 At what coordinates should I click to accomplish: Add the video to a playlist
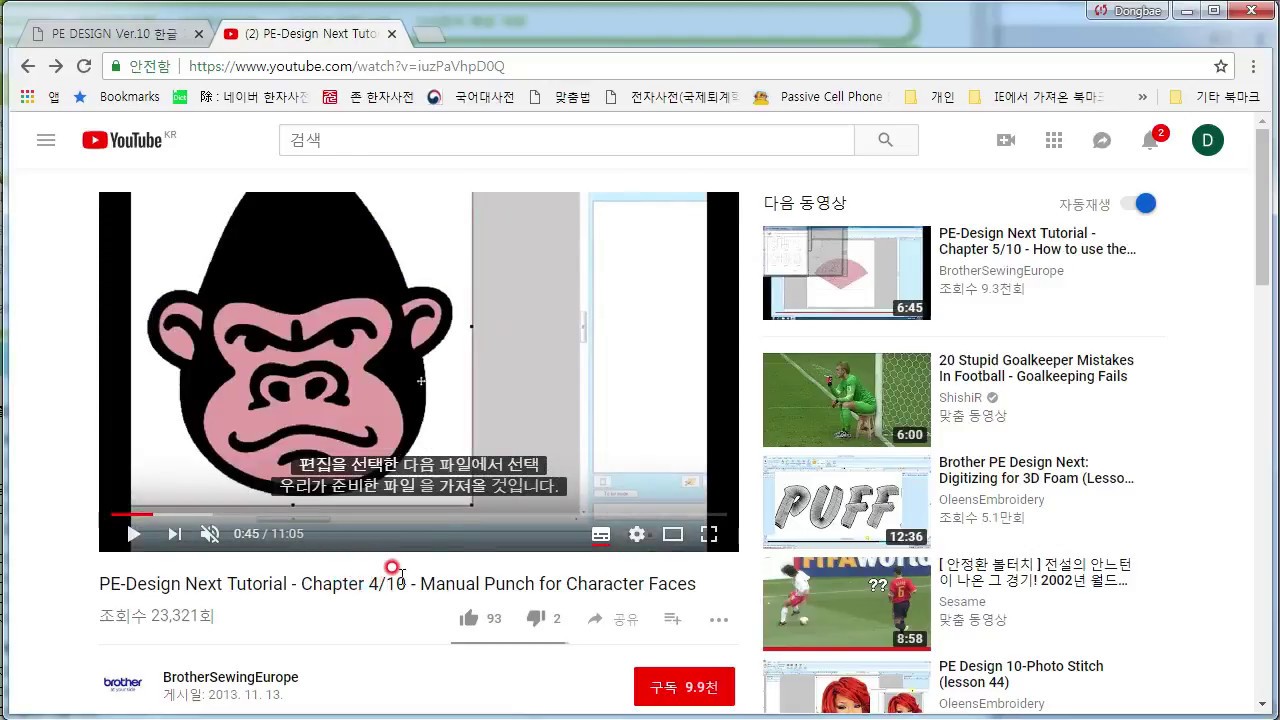pos(673,619)
